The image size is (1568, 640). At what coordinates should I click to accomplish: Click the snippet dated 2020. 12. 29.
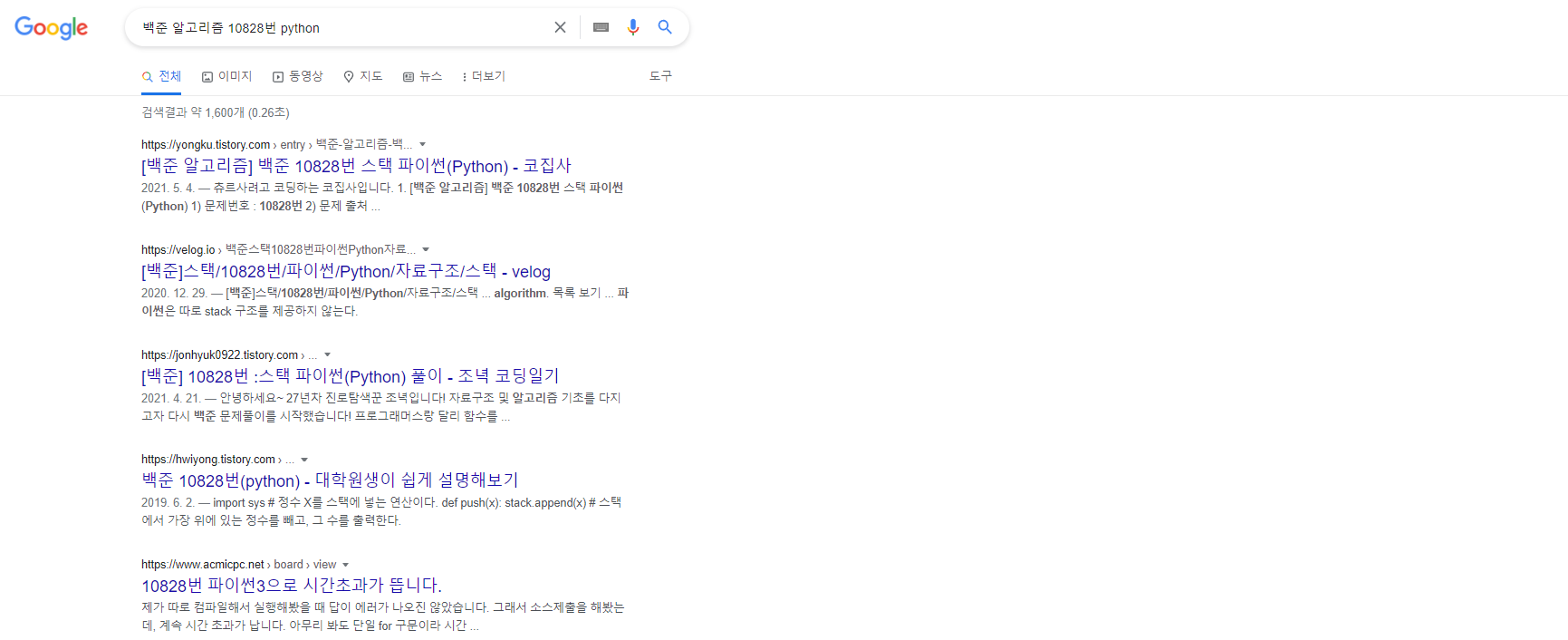pos(385,302)
